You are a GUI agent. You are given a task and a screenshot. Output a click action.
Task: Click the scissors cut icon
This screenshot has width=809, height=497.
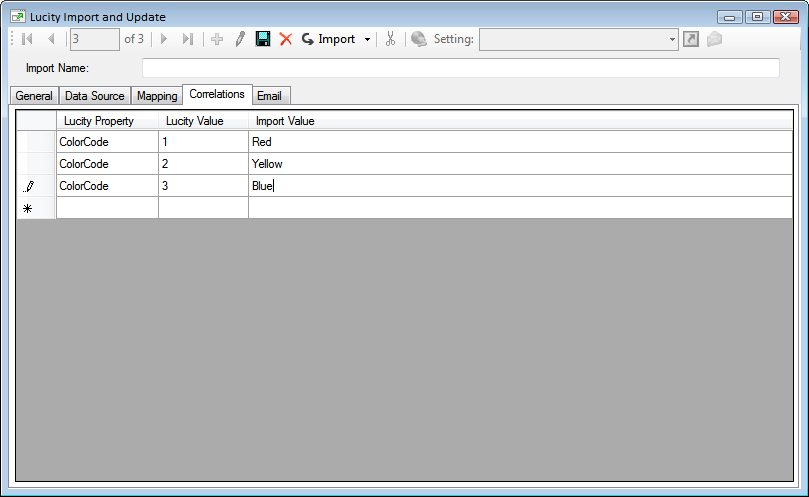(391, 39)
